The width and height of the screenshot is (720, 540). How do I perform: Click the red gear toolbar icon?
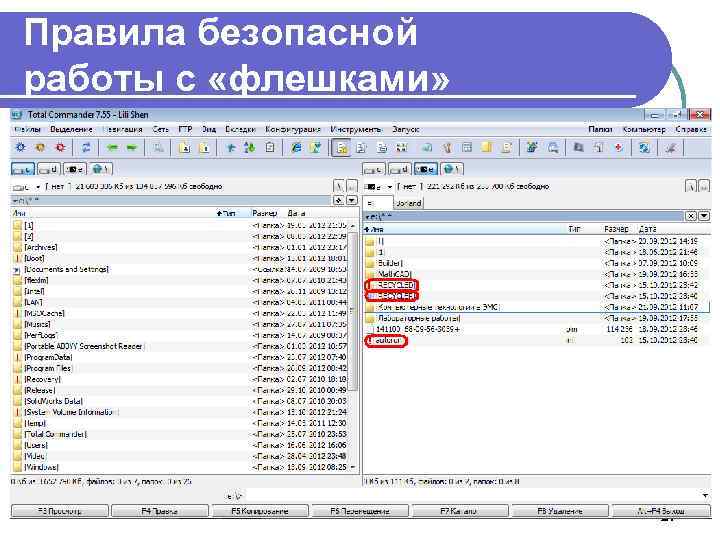click(x=60, y=147)
